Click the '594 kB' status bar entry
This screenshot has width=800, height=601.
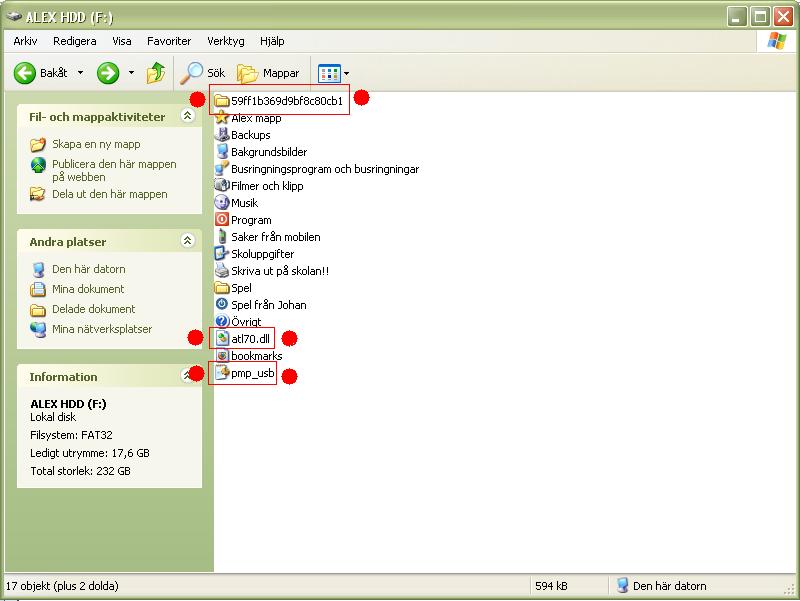click(x=551, y=586)
